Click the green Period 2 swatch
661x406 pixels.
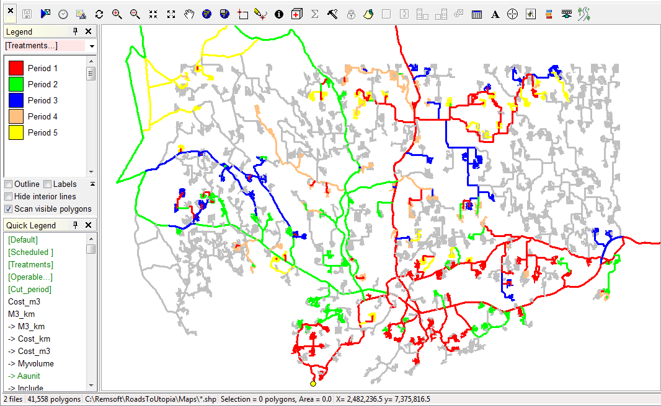[16, 84]
